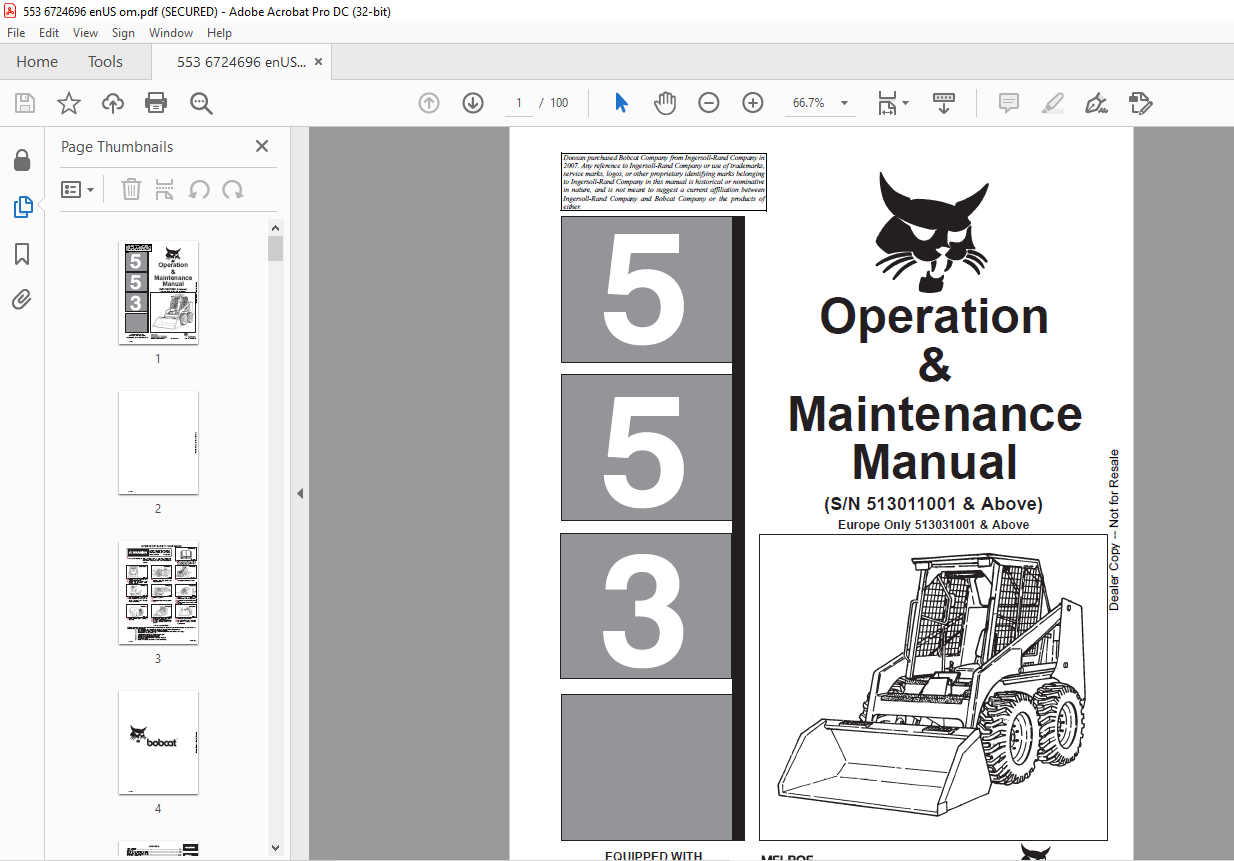Click the cloud upload icon

coord(113,103)
